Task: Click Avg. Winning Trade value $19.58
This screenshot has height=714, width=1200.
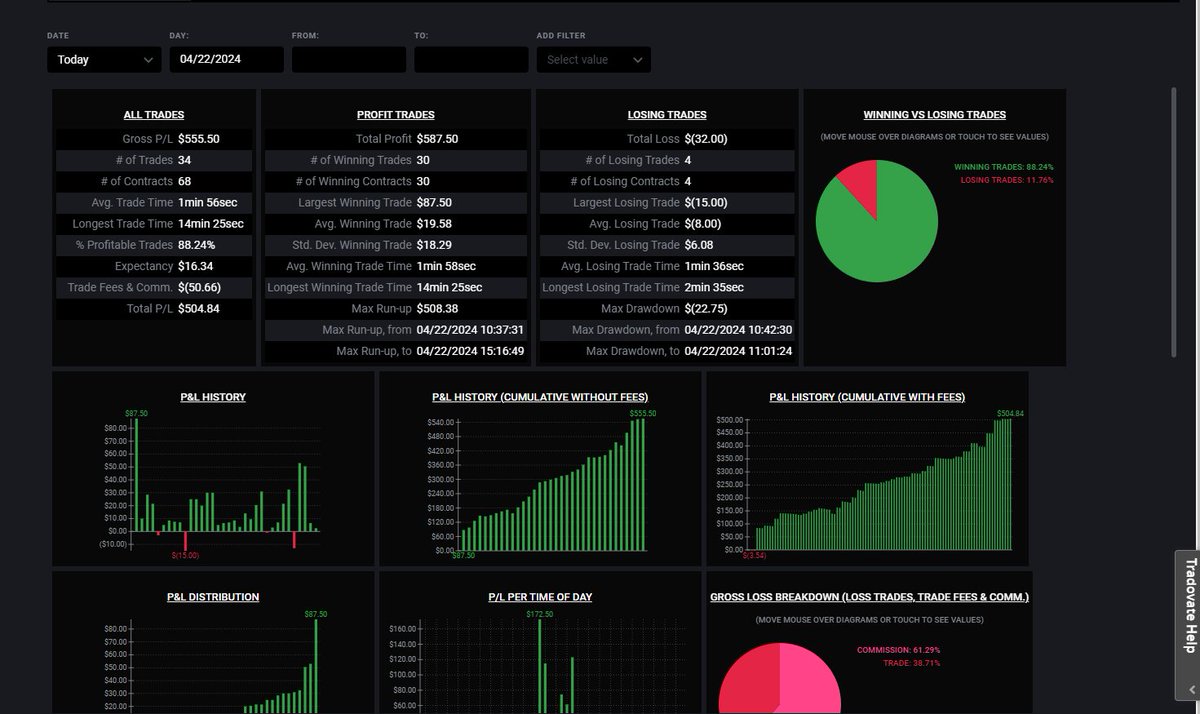Action: coord(435,224)
